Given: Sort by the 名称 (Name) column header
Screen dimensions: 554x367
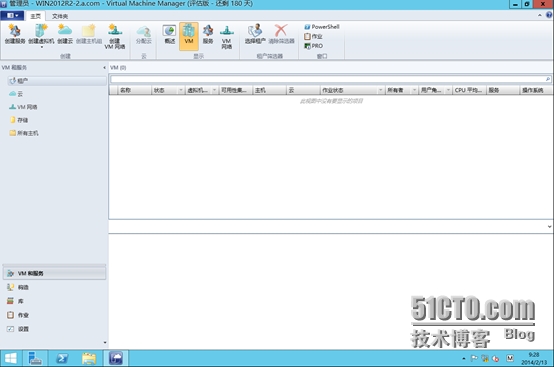Looking at the screenshot, I should pyautogui.click(x=135, y=90).
